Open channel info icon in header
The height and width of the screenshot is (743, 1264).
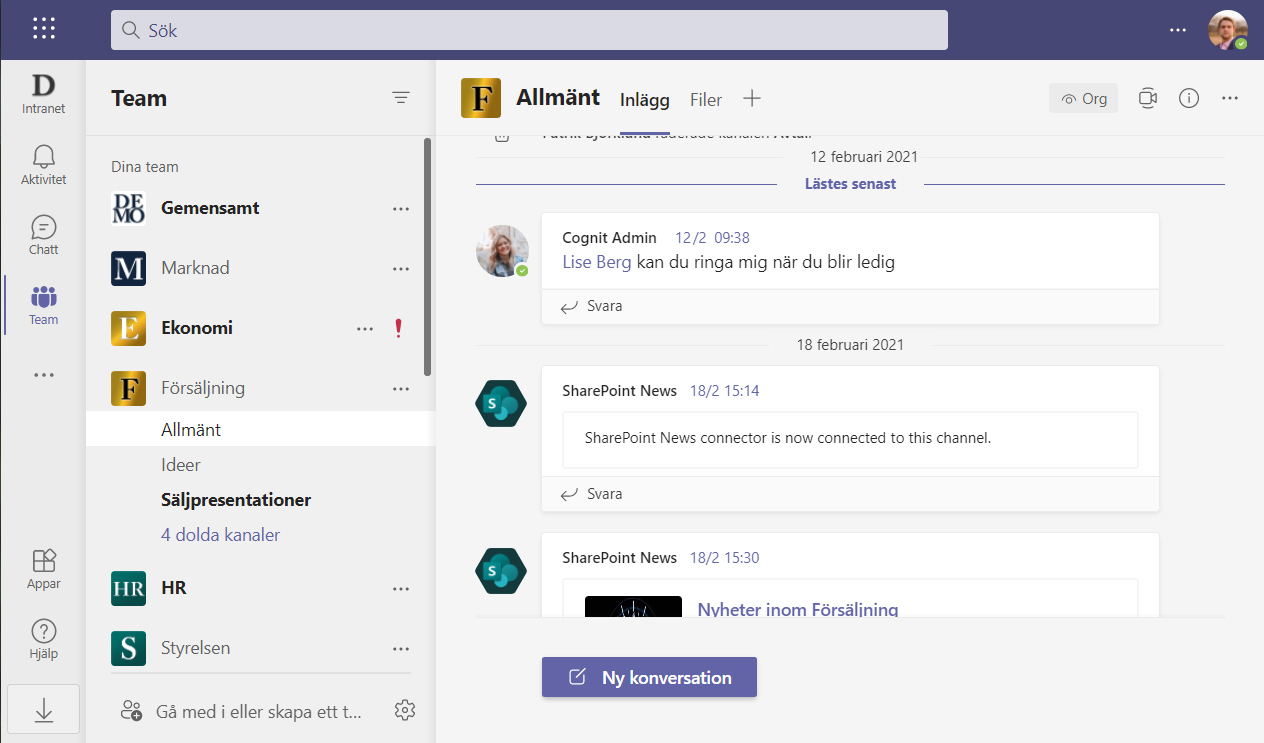pos(1189,98)
